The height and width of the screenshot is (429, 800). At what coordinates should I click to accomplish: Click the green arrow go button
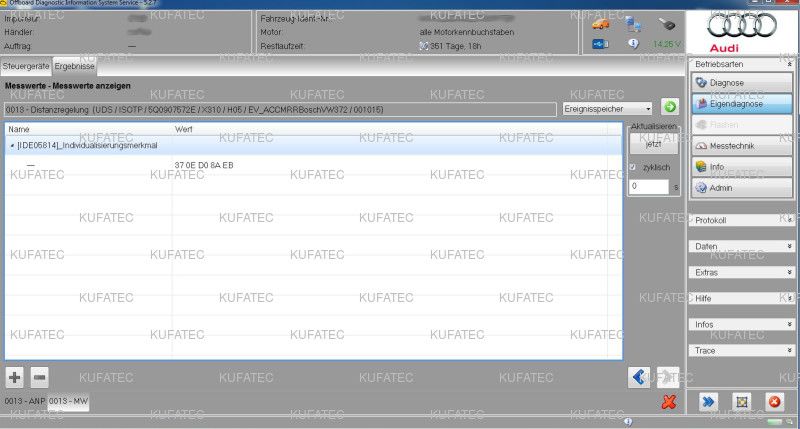[x=669, y=107]
